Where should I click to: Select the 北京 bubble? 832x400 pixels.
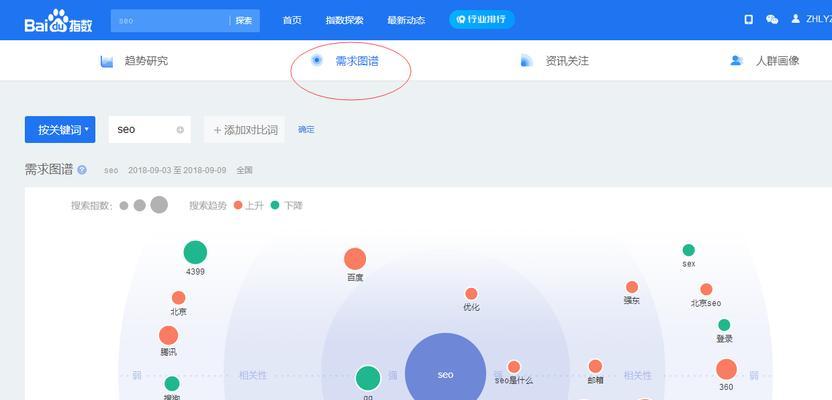point(179,298)
